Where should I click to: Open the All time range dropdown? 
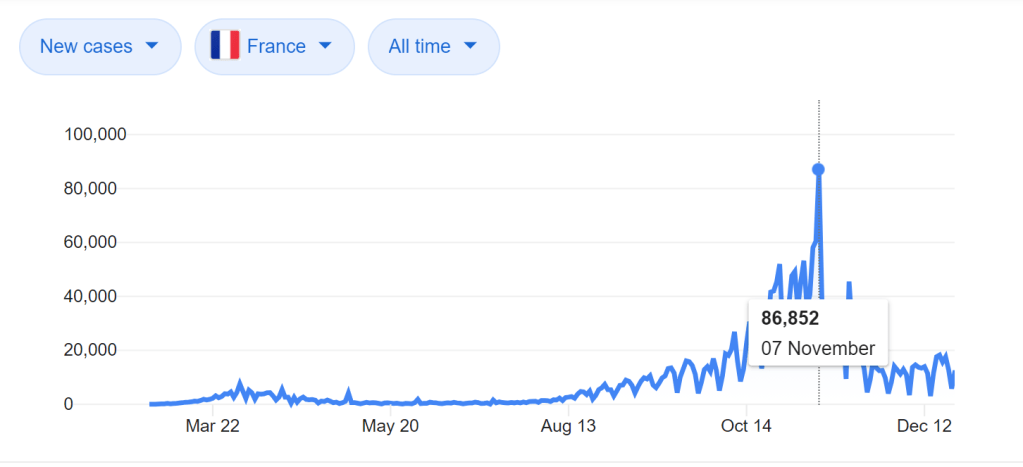(x=433, y=46)
